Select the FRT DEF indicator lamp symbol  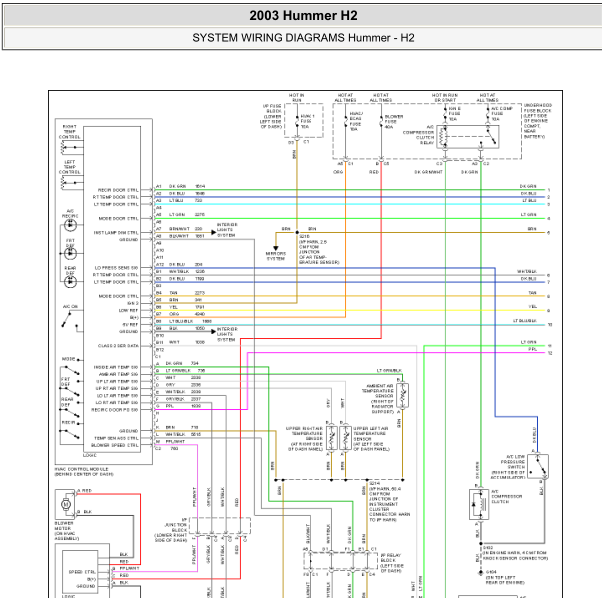coord(70,253)
